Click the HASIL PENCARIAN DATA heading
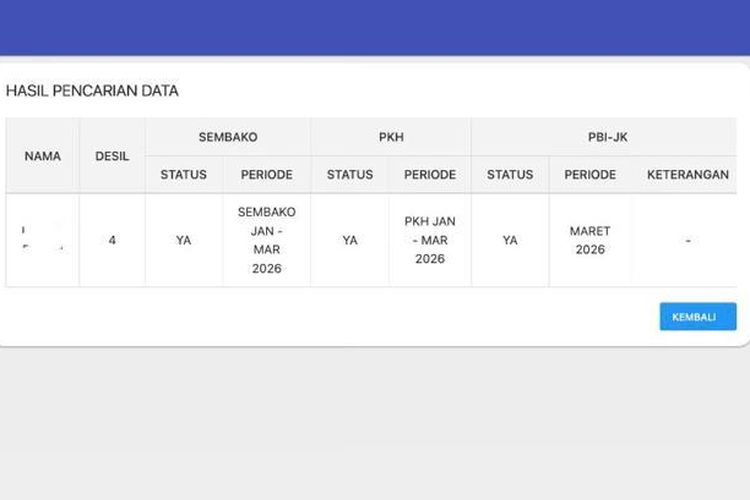750x500 pixels. (x=92, y=91)
